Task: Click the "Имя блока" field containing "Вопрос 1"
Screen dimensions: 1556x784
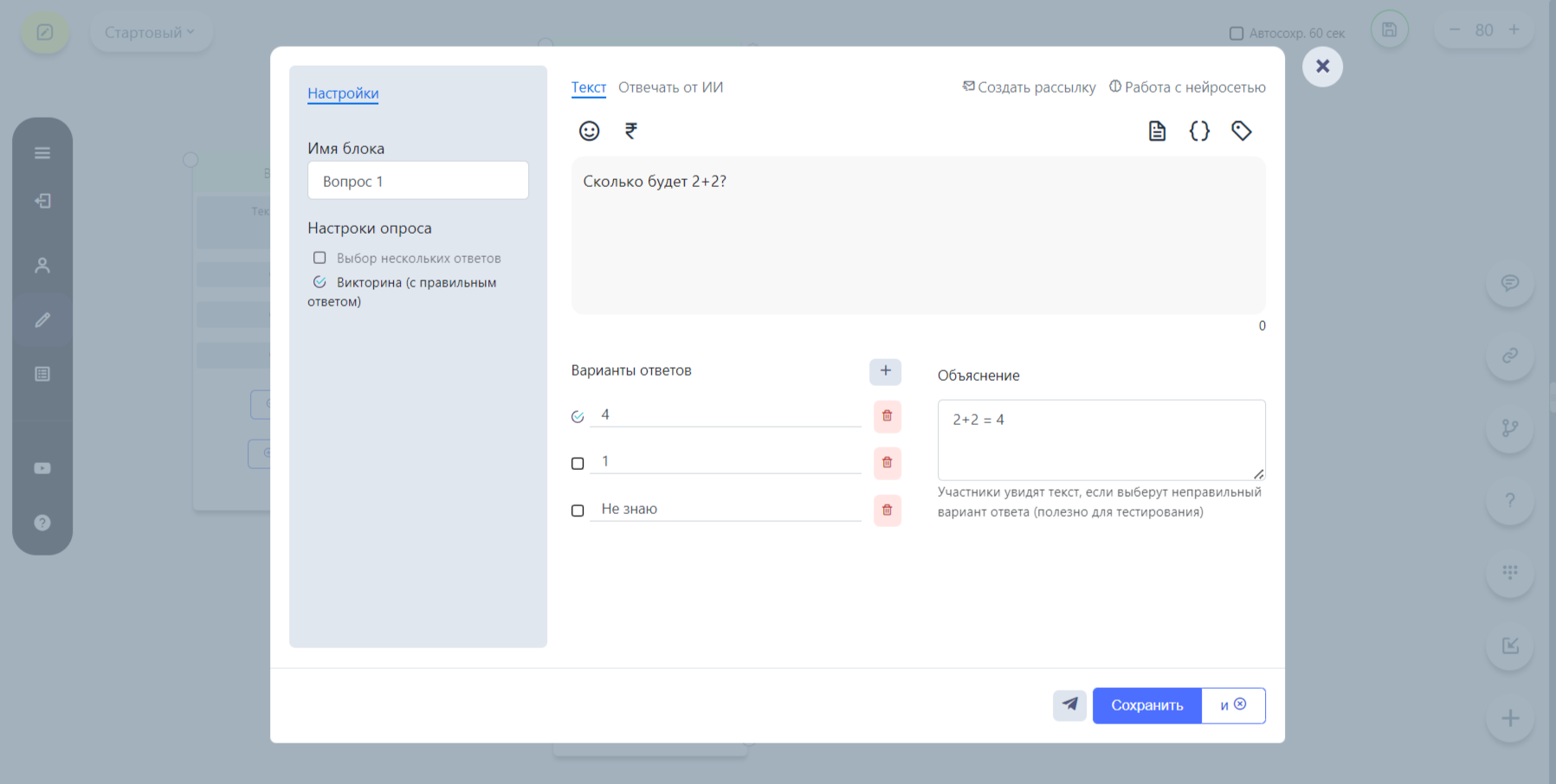Action: tap(418, 181)
